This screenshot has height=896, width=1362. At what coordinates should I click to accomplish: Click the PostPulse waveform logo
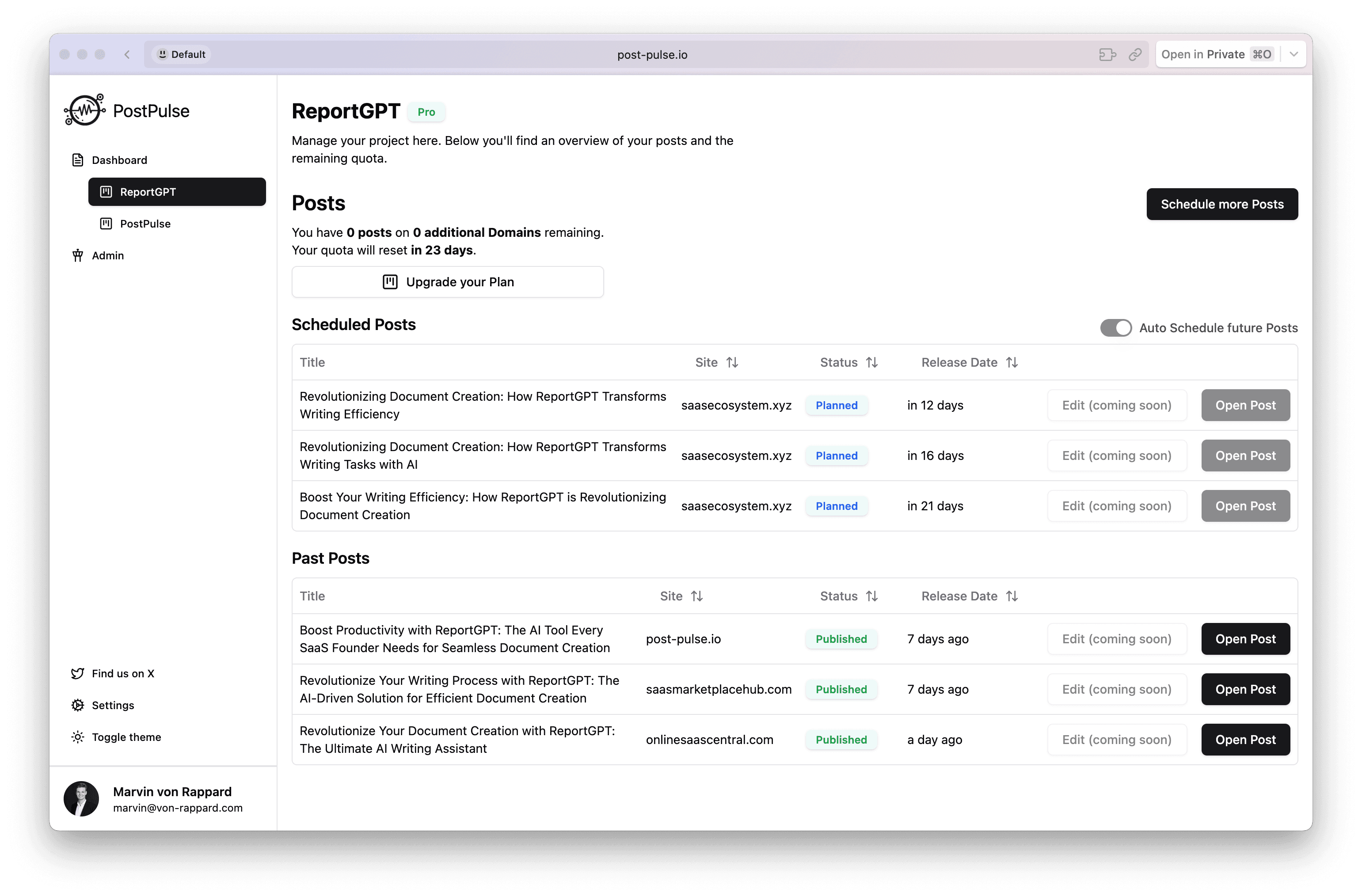point(85,110)
